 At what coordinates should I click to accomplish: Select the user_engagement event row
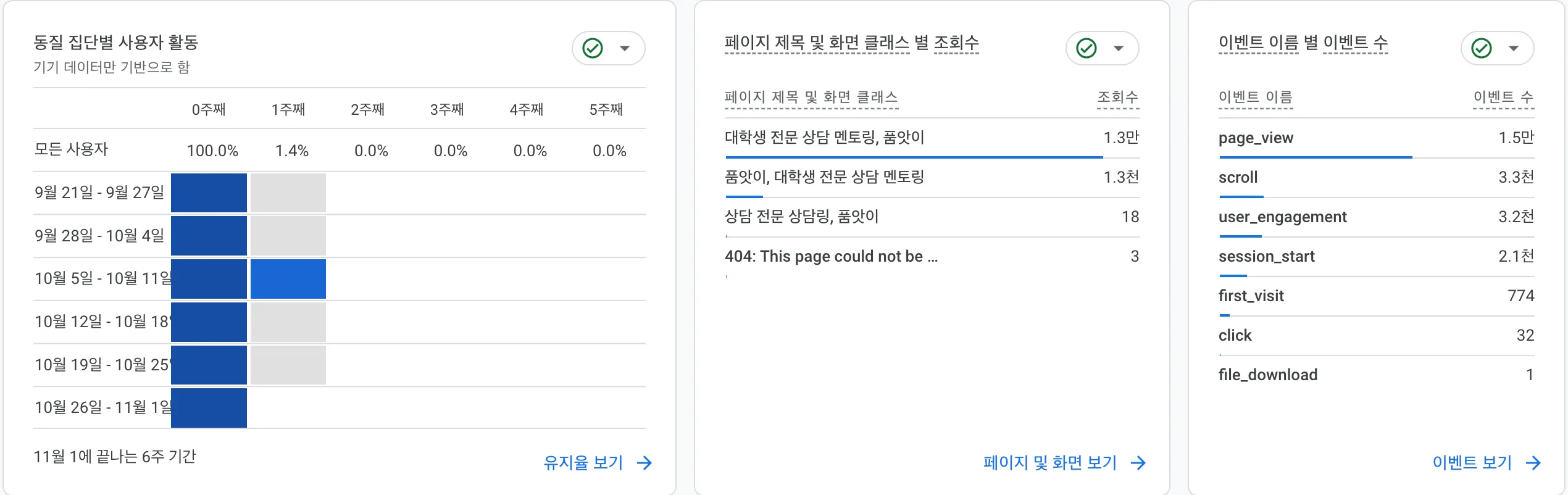1377,217
